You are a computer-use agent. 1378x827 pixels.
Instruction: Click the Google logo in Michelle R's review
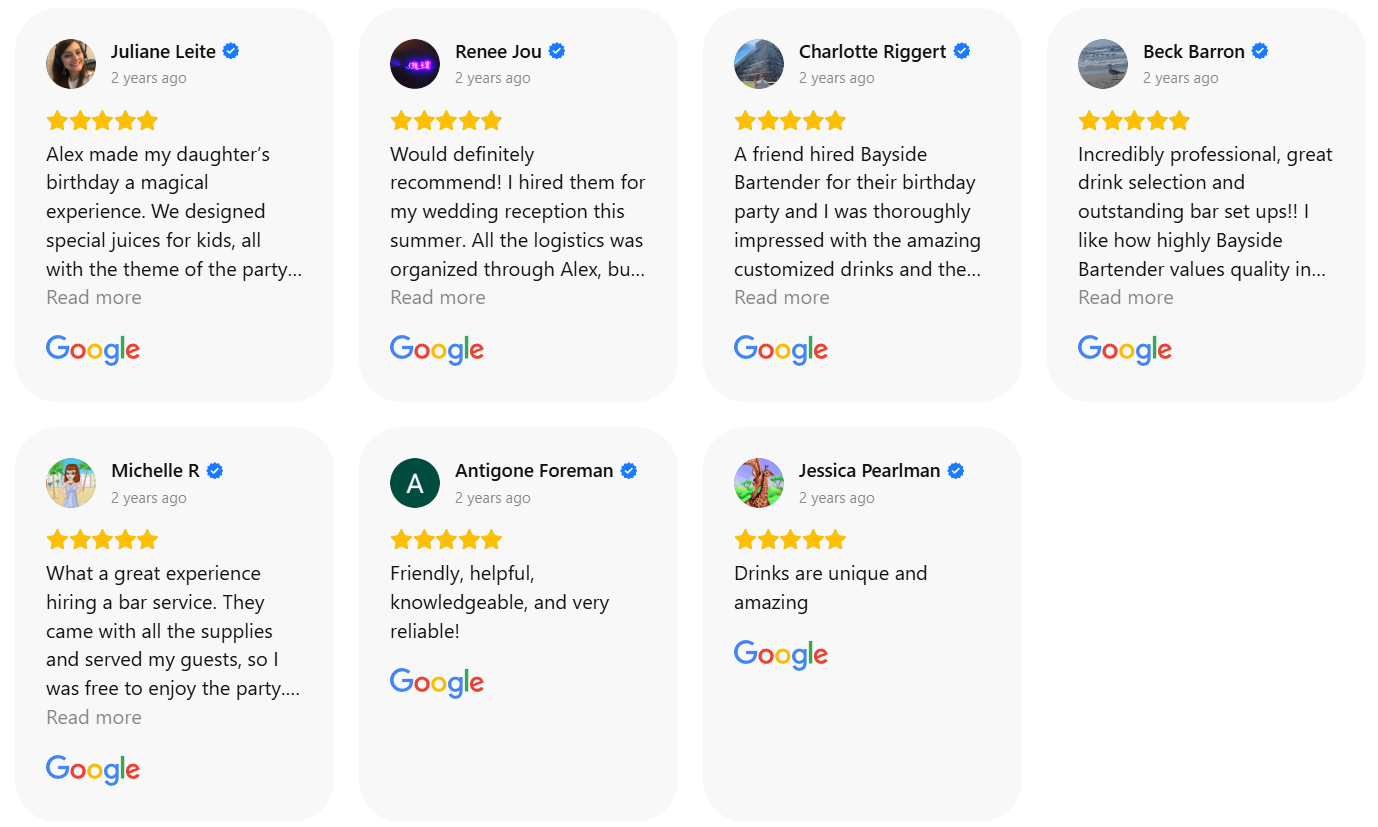tap(93, 769)
